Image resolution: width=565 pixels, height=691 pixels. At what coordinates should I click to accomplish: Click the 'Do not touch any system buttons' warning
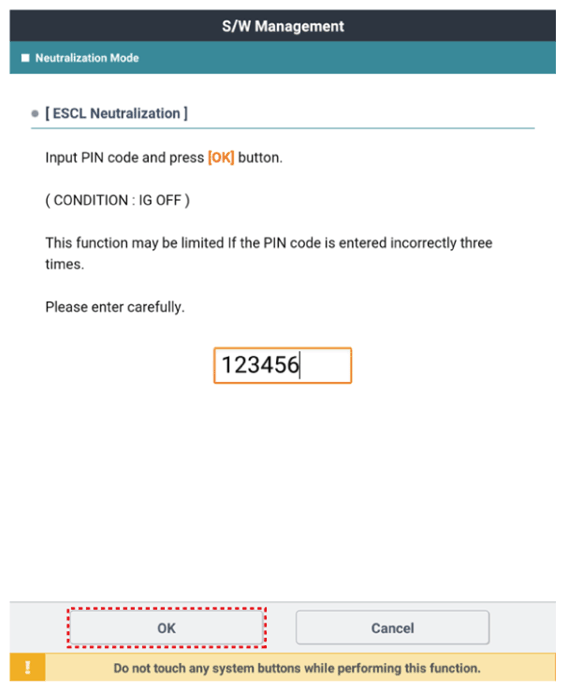tap(297, 668)
